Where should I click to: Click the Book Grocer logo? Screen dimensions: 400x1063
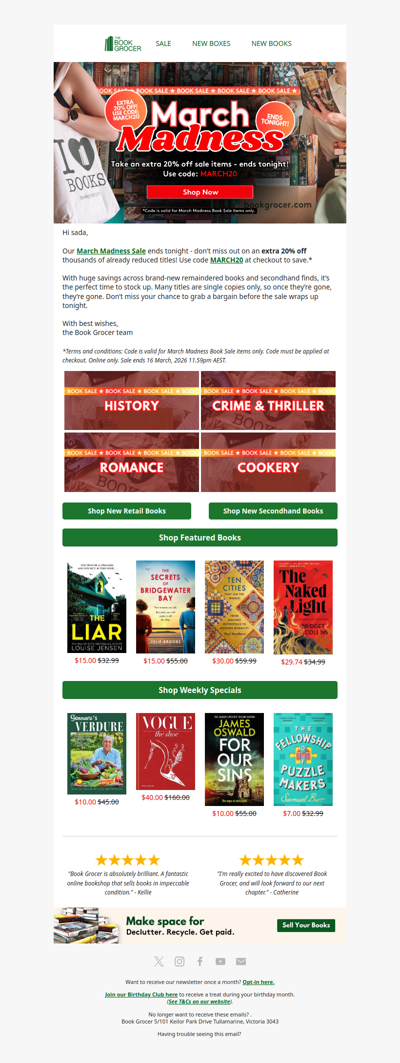click(x=123, y=43)
